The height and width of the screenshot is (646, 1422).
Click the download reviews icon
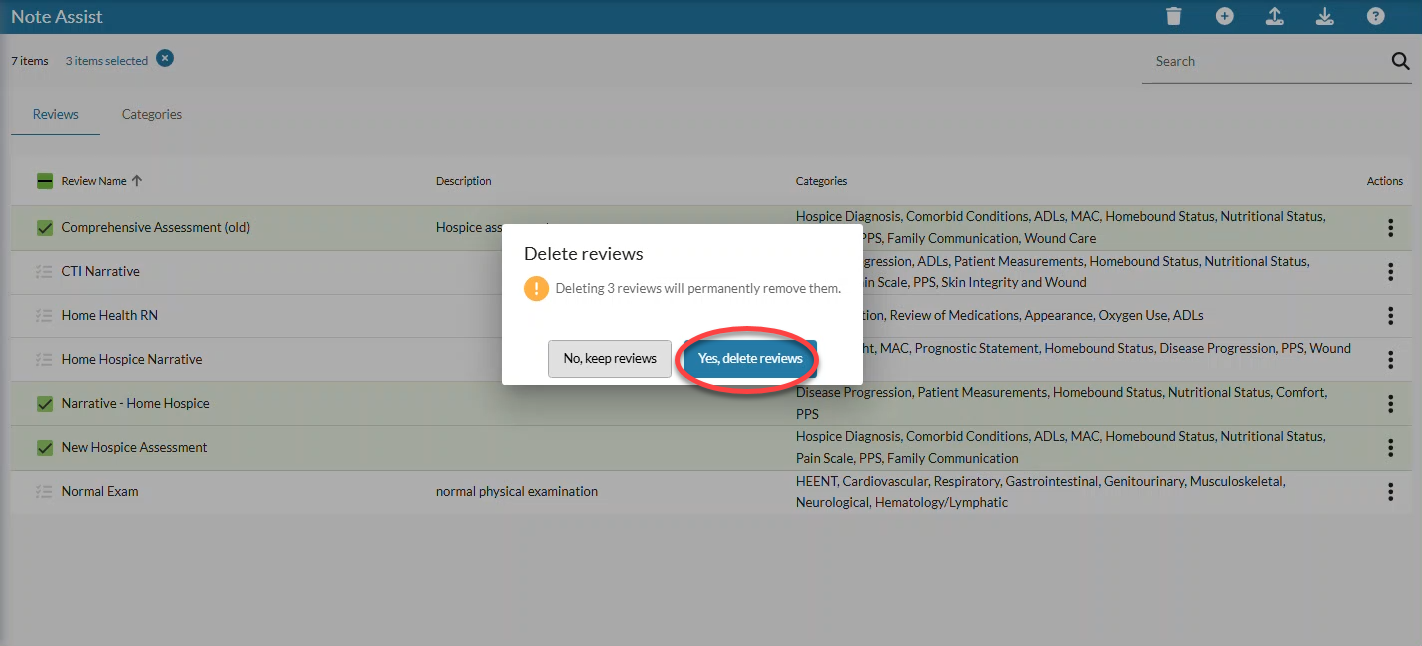point(1324,16)
